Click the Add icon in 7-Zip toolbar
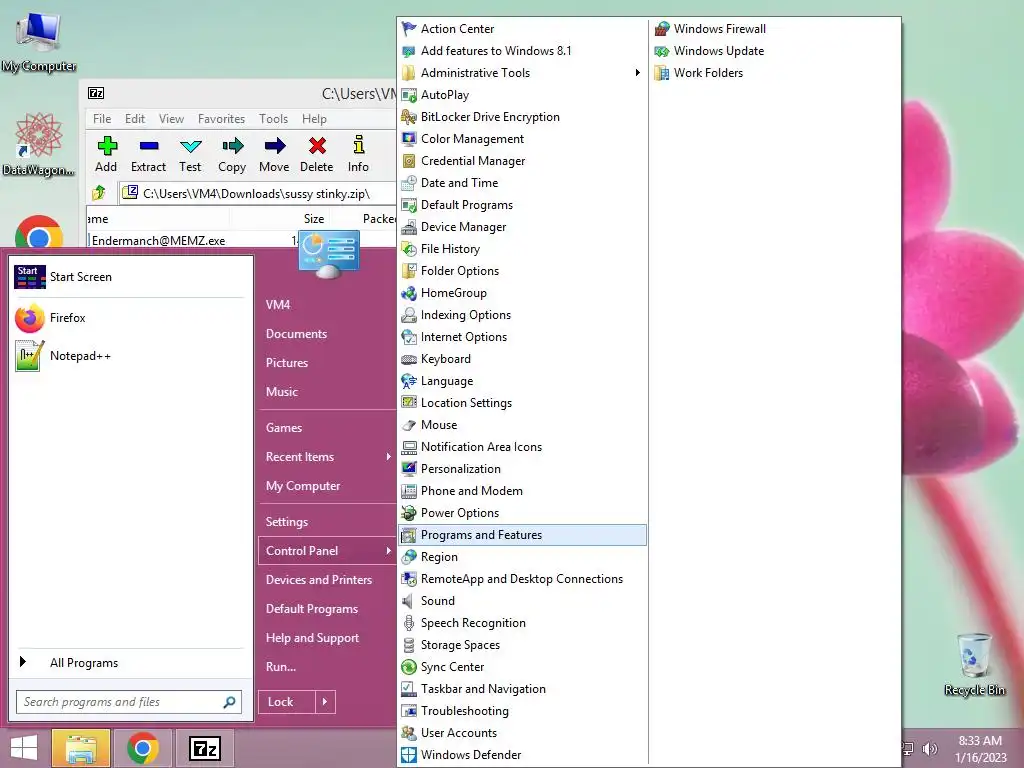The height and width of the screenshot is (768, 1024). 107,146
